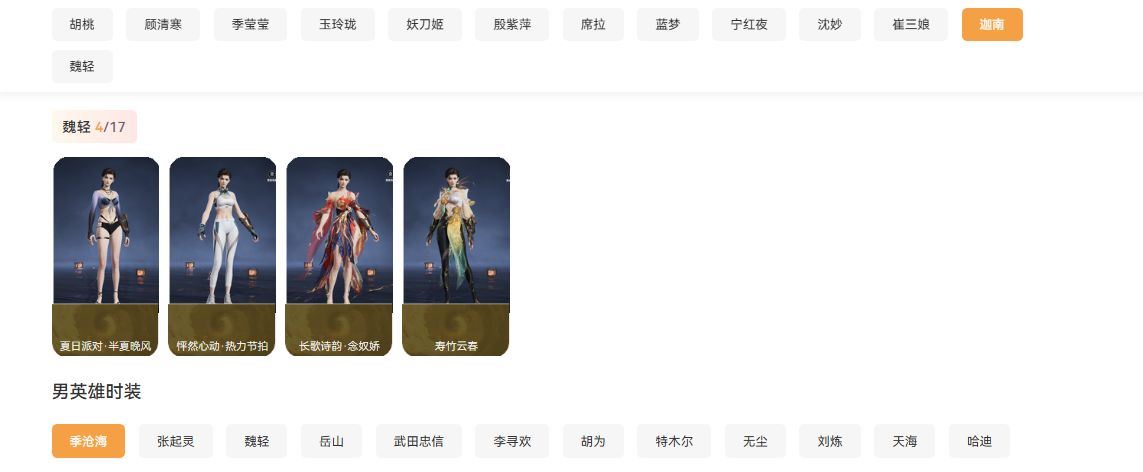Screen dimensions: 1143x472
Task: View the 长歌诗韵·念奴娇 skin card
Action: [339, 256]
